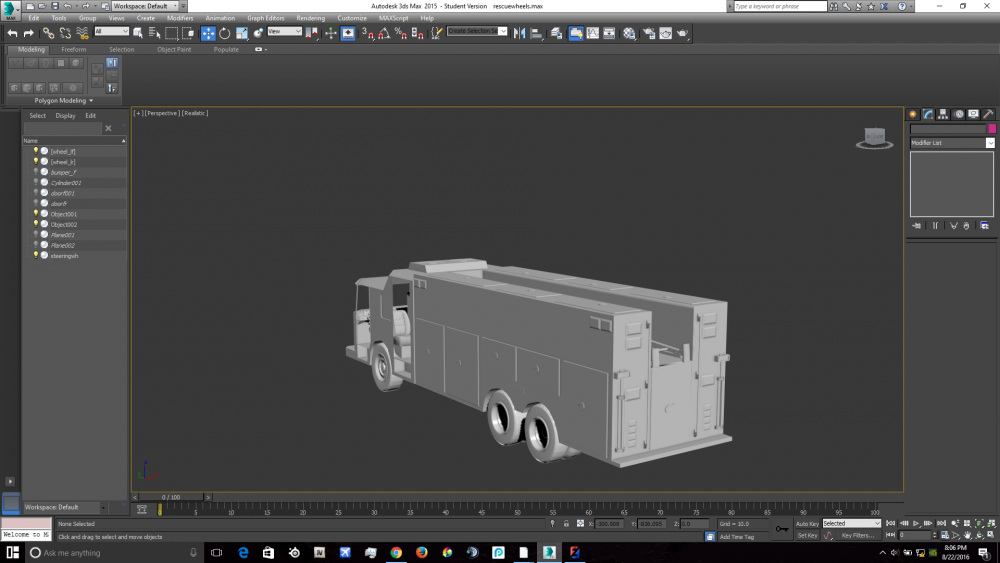
Task: Click the pink object color swatch
Action: click(992, 129)
